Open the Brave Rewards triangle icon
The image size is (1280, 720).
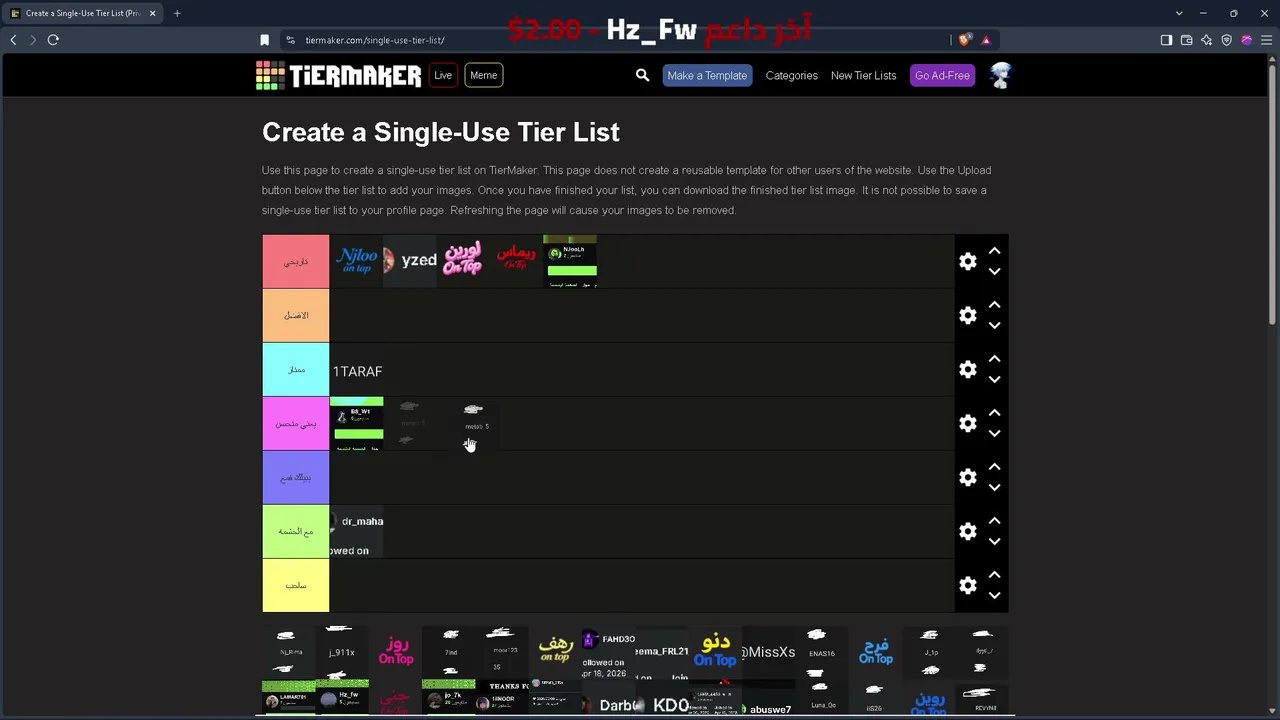click(x=986, y=40)
